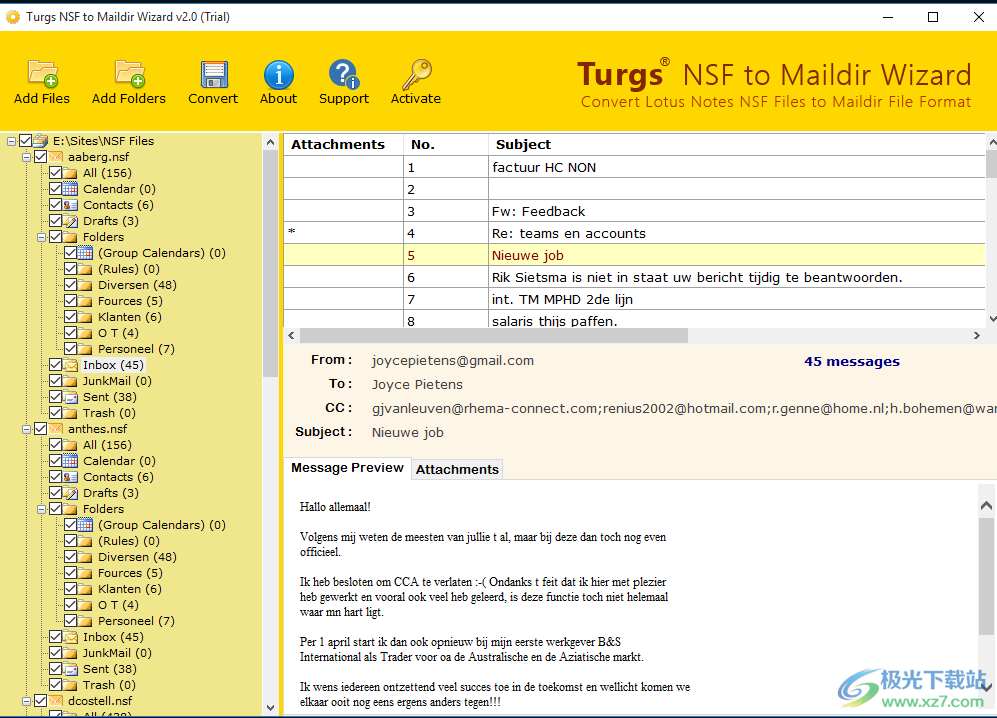Select the Fources (5) folder under aaberg.nsf
Screen dimensions: 997x718
tap(130, 301)
